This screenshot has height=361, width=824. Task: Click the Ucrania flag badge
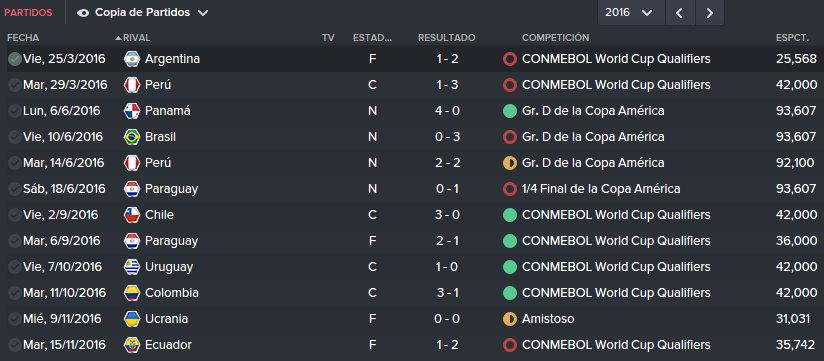coord(131,319)
